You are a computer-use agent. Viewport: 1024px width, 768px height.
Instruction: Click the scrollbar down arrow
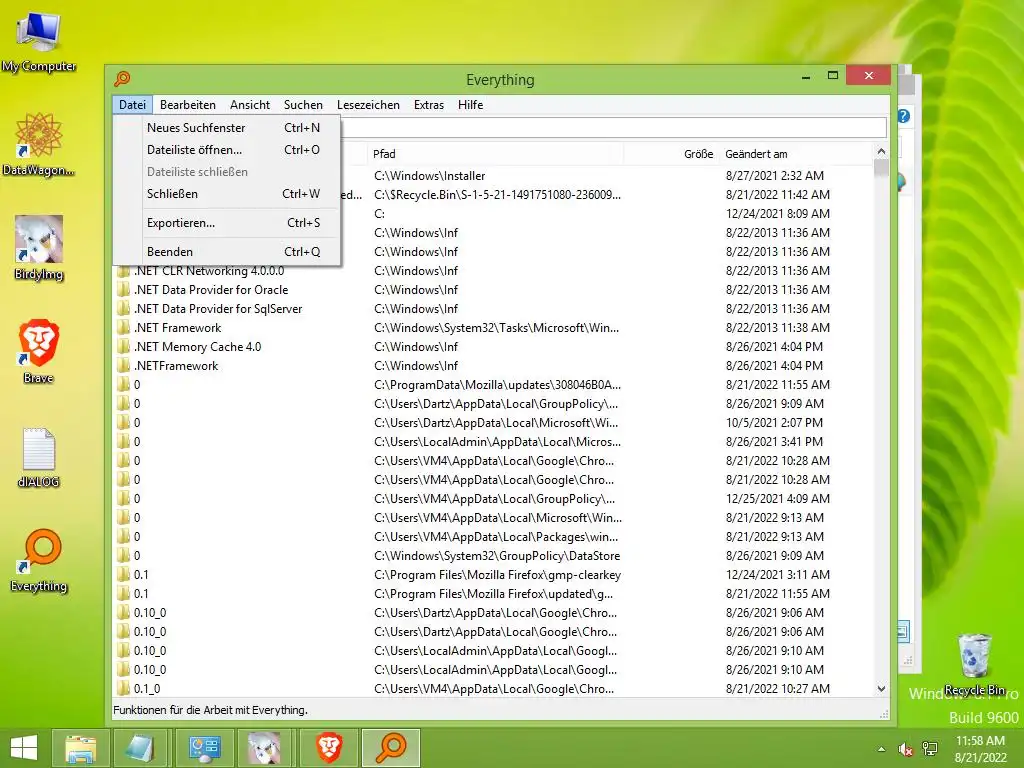(x=881, y=688)
